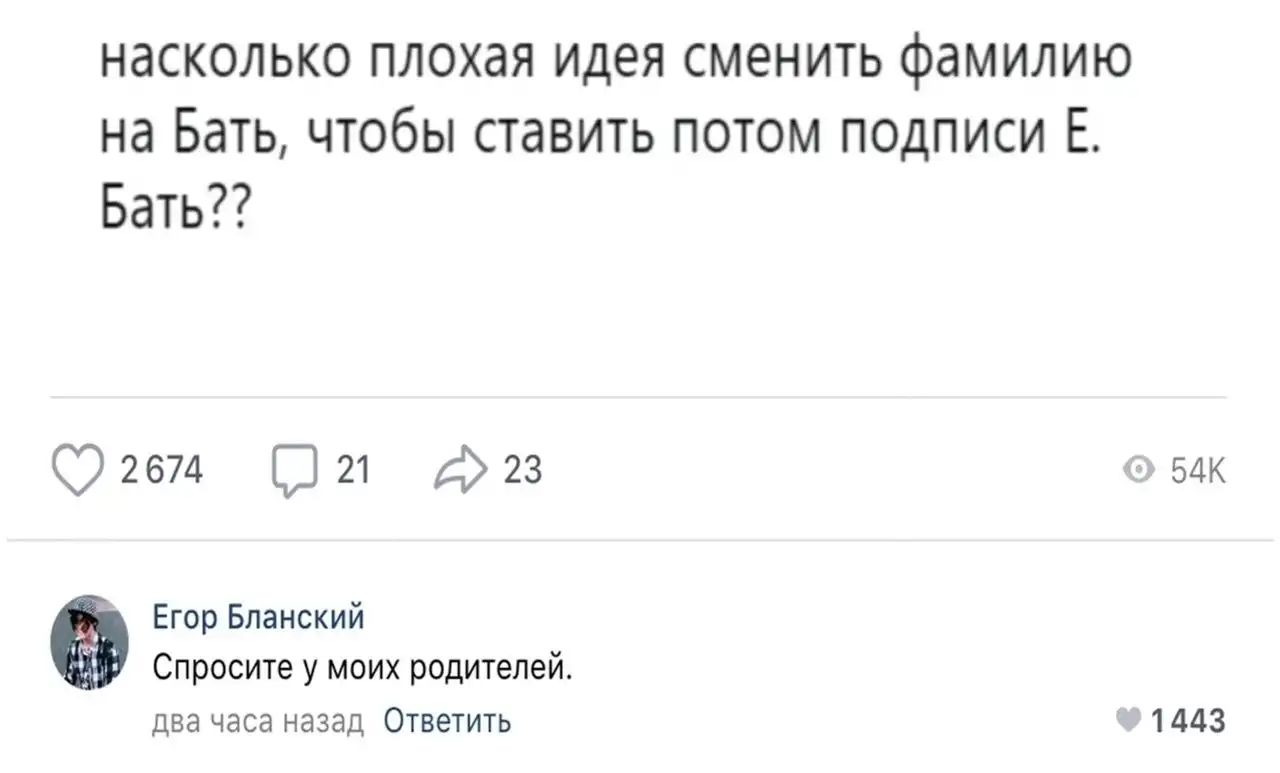Open the Егор Бланский profile name link
The image size is (1280, 773).
[257, 617]
